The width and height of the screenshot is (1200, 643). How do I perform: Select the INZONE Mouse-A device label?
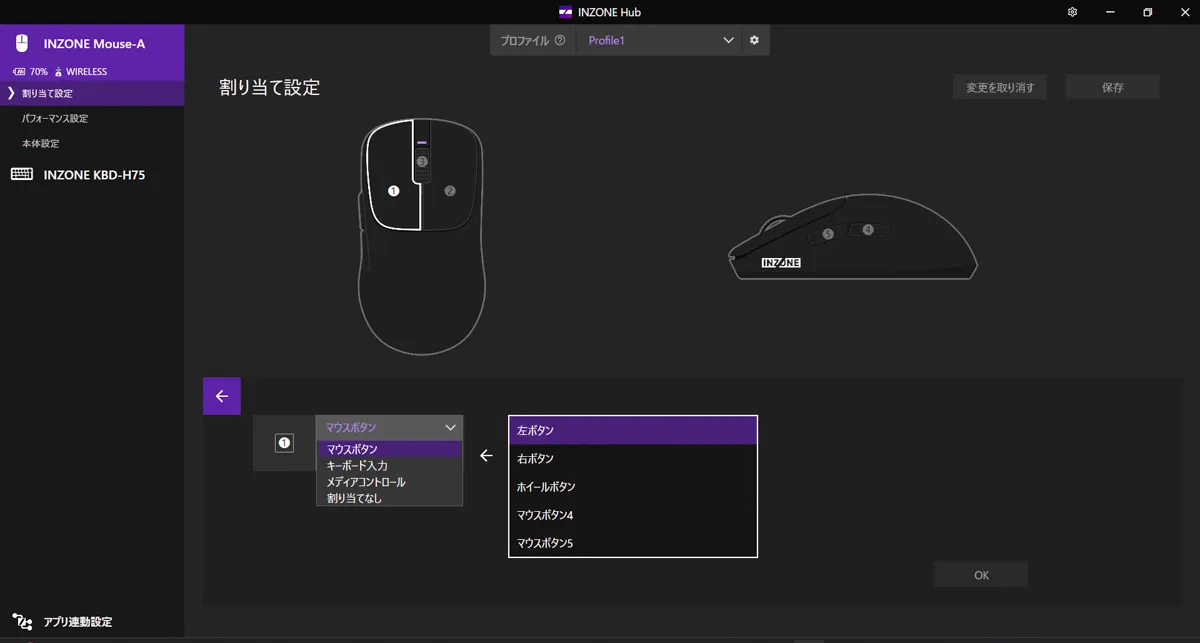94,44
